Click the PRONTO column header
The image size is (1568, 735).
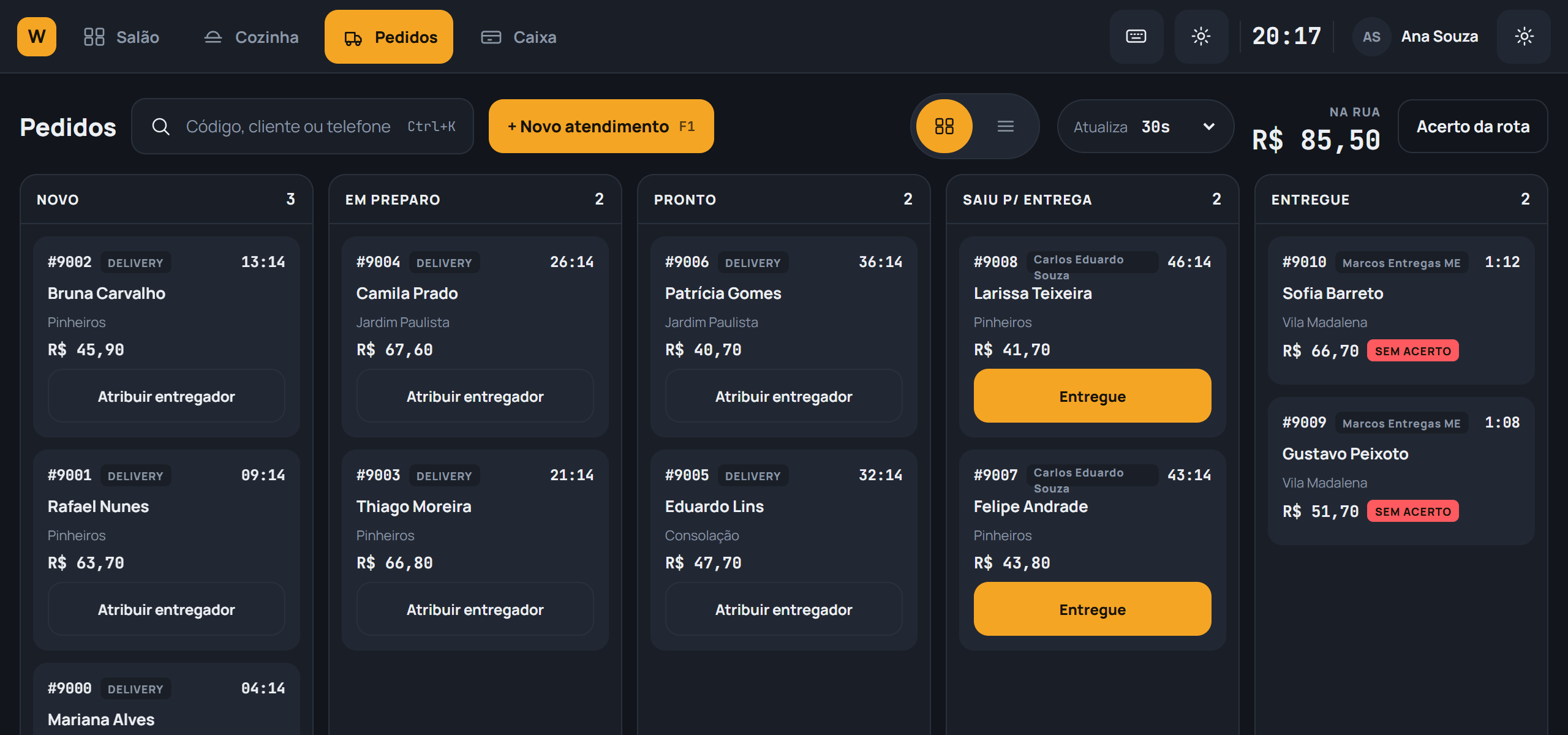[784, 199]
